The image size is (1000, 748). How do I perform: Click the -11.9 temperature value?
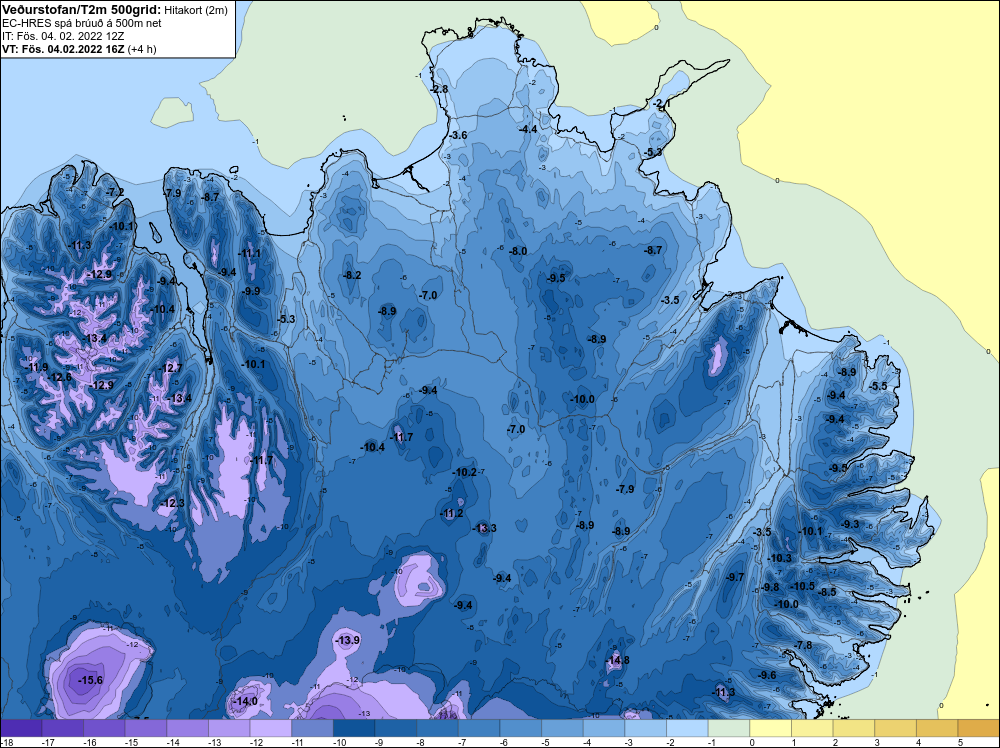tap(36, 367)
